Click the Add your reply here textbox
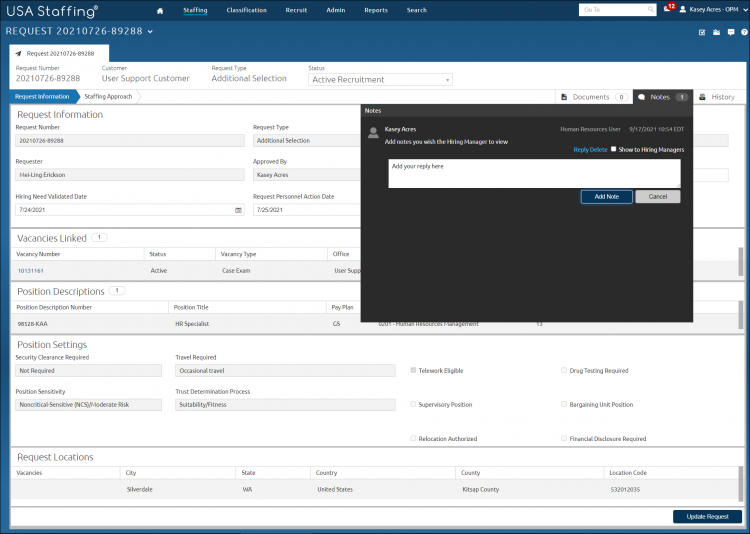Image resolution: width=750 pixels, height=534 pixels. click(x=534, y=173)
